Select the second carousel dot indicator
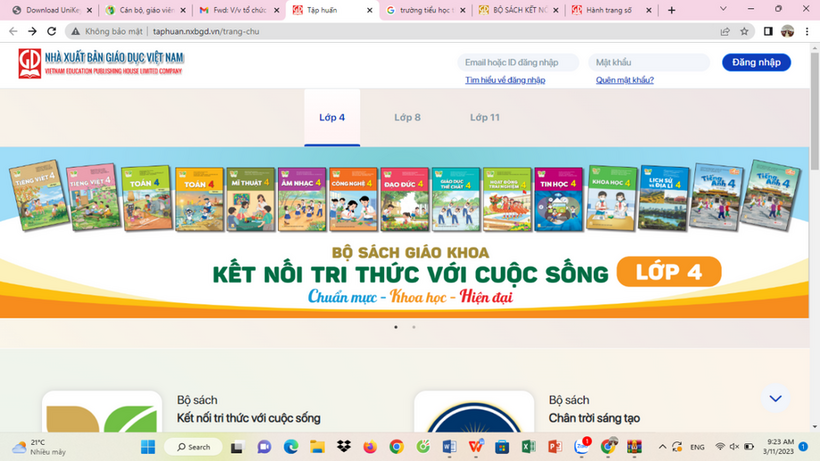Viewport: 820px width, 461px height. [414, 327]
